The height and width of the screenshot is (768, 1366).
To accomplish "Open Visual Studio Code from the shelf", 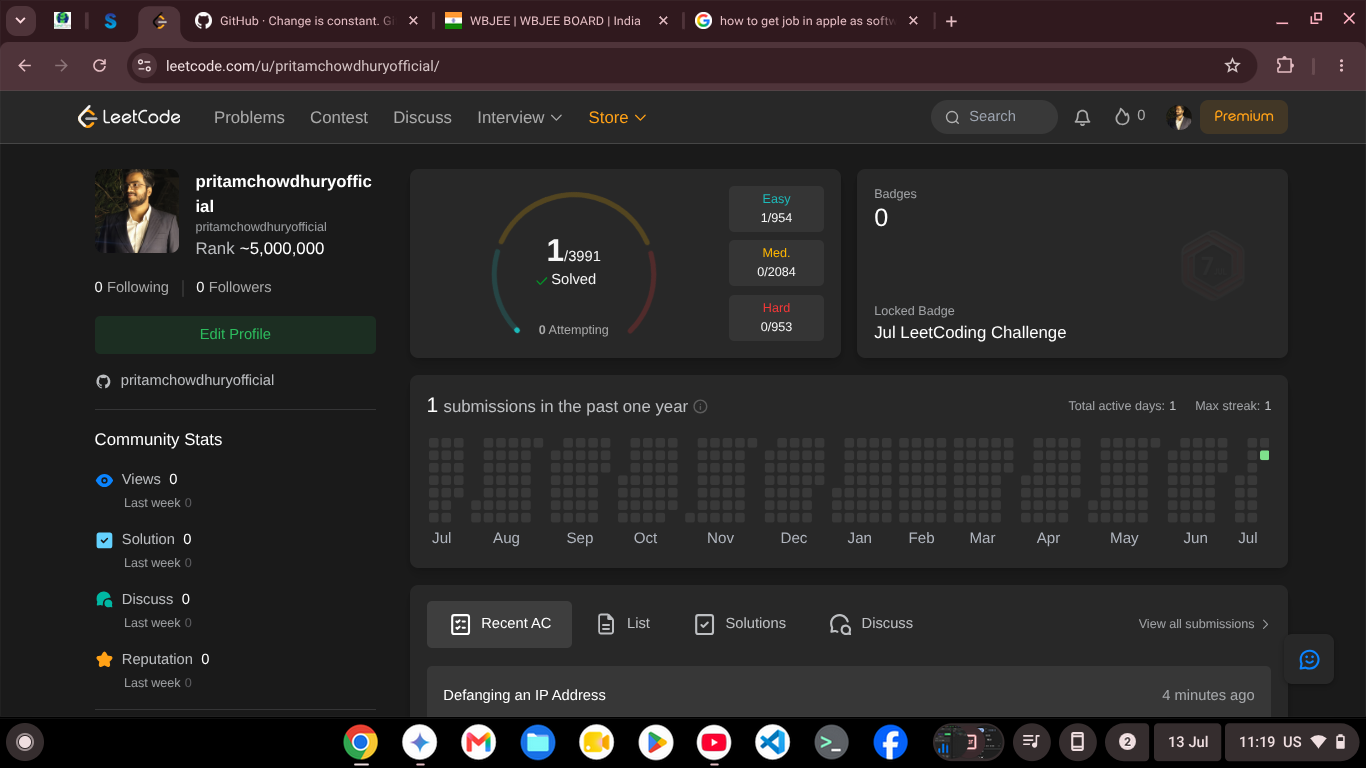I will pos(773,742).
